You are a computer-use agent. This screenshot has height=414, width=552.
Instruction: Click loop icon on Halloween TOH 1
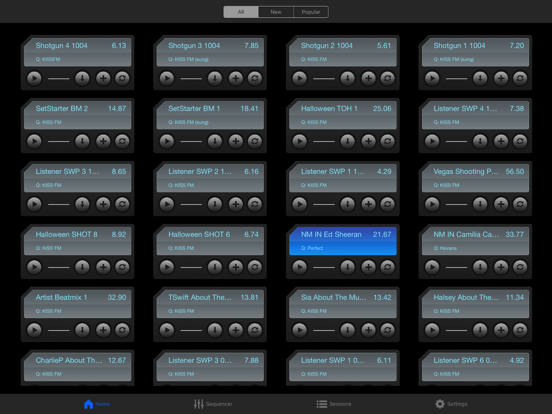(388, 141)
